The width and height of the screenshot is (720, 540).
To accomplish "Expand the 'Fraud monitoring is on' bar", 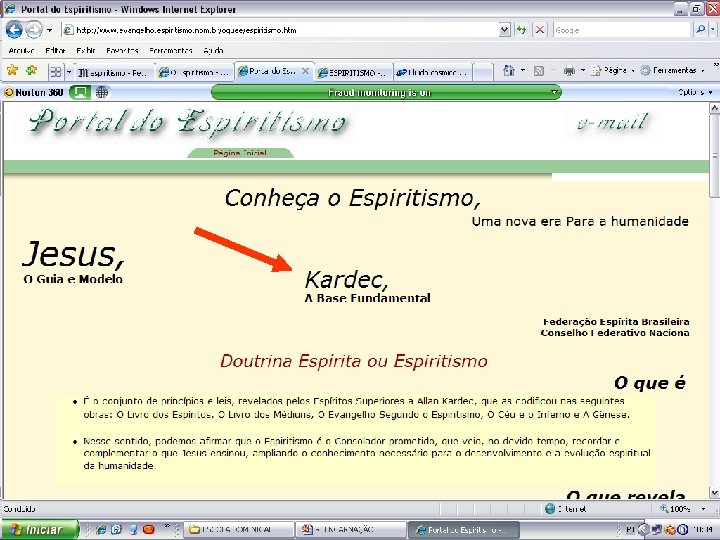I will (554, 92).
